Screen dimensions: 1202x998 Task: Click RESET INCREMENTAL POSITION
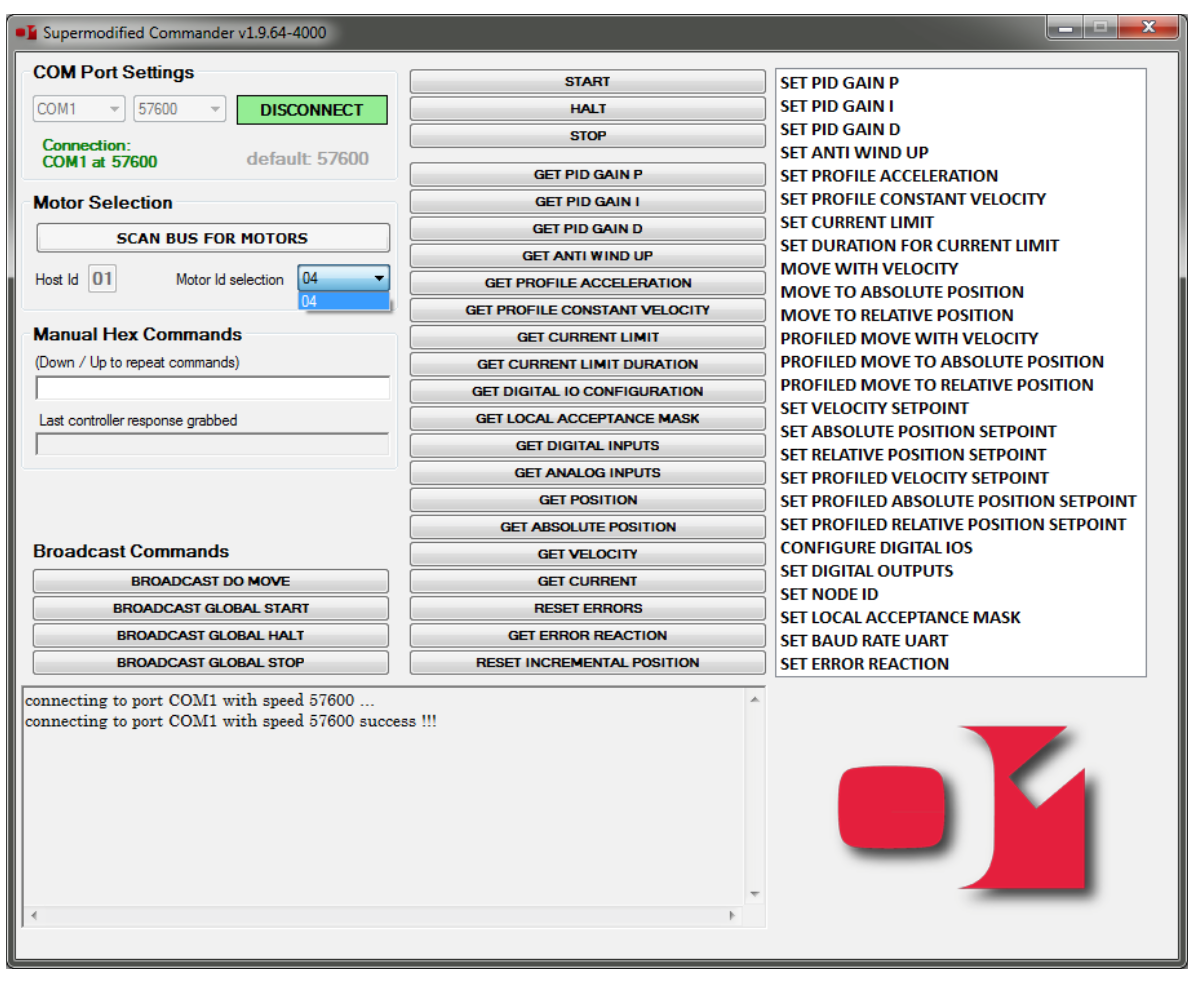point(587,662)
